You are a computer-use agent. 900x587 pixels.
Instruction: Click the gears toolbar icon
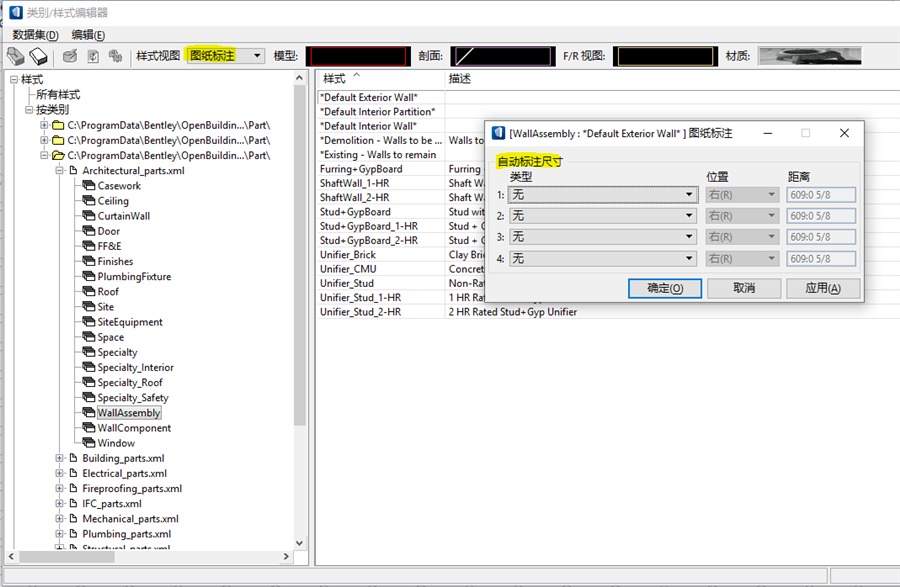pos(115,56)
